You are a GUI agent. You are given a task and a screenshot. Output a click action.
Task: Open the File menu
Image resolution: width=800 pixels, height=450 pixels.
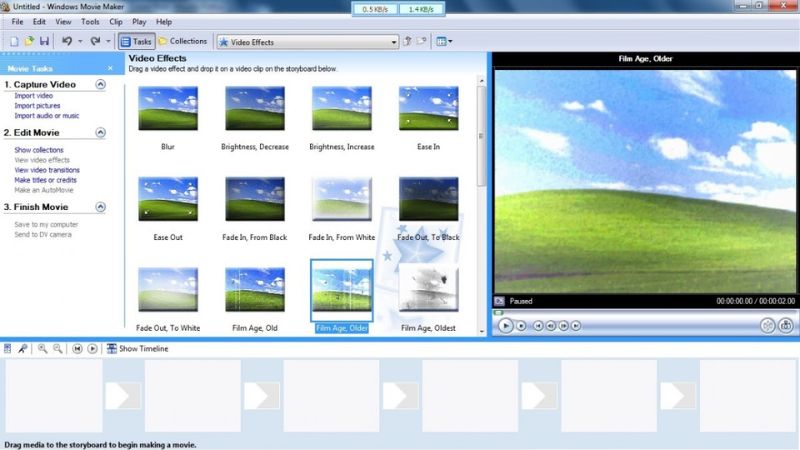pos(17,22)
